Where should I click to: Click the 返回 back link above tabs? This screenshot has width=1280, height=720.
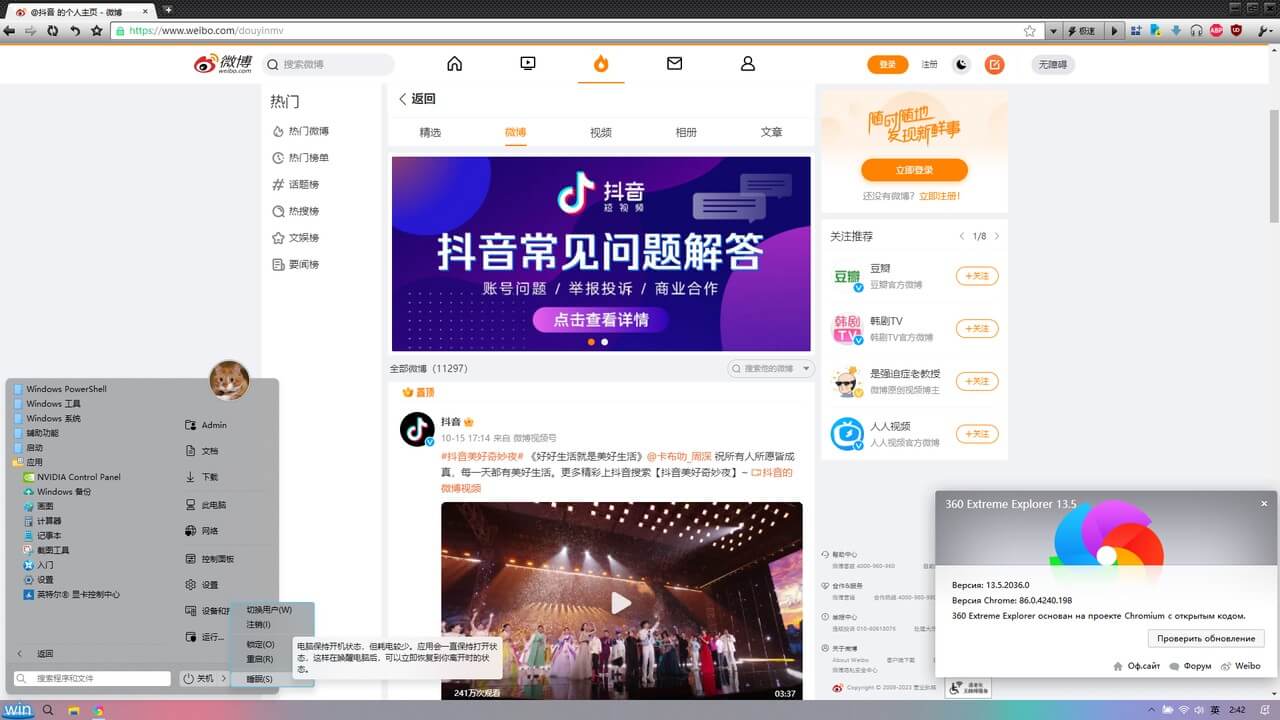click(x=417, y=99)
